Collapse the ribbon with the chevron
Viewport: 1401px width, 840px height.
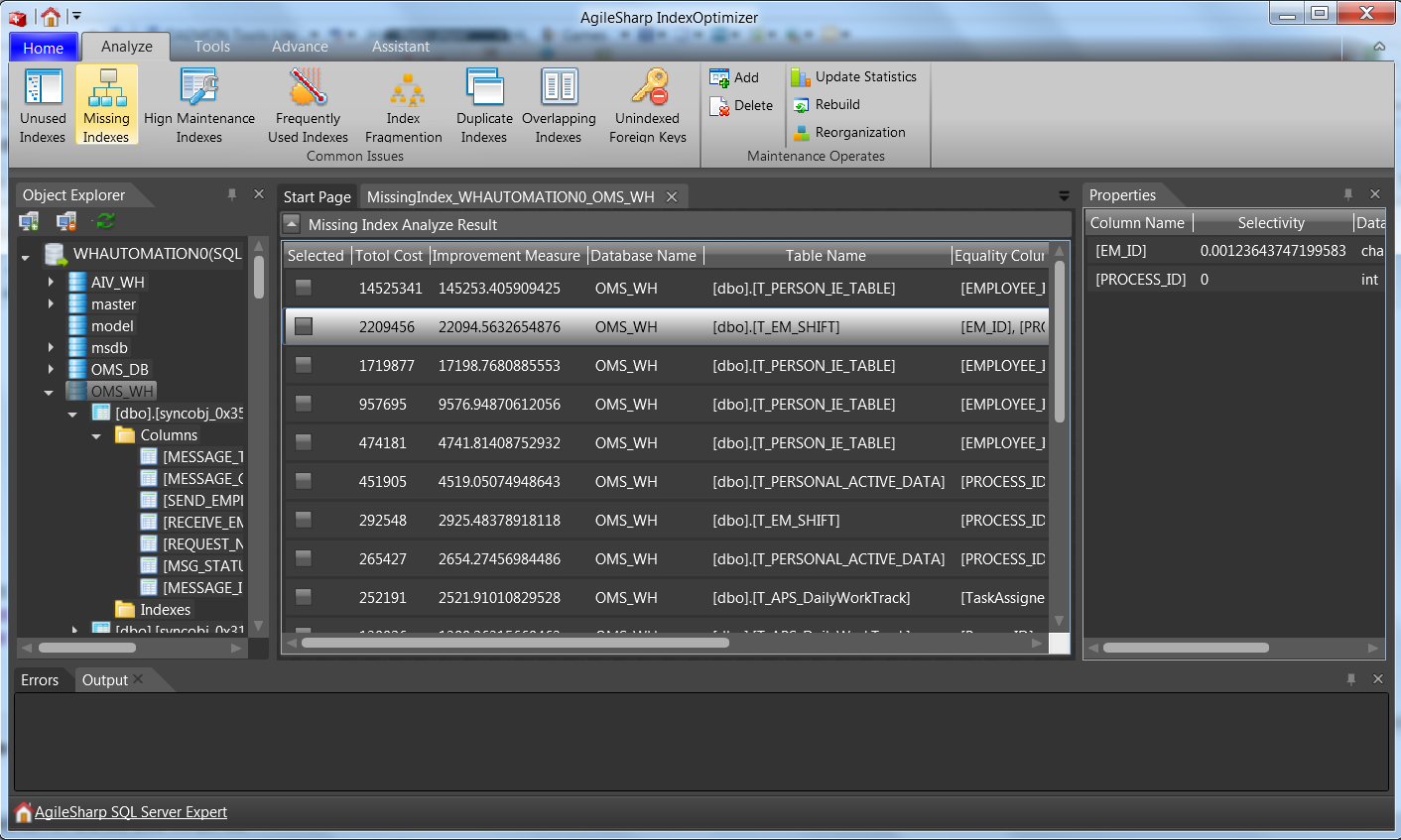click(1379, 47)
